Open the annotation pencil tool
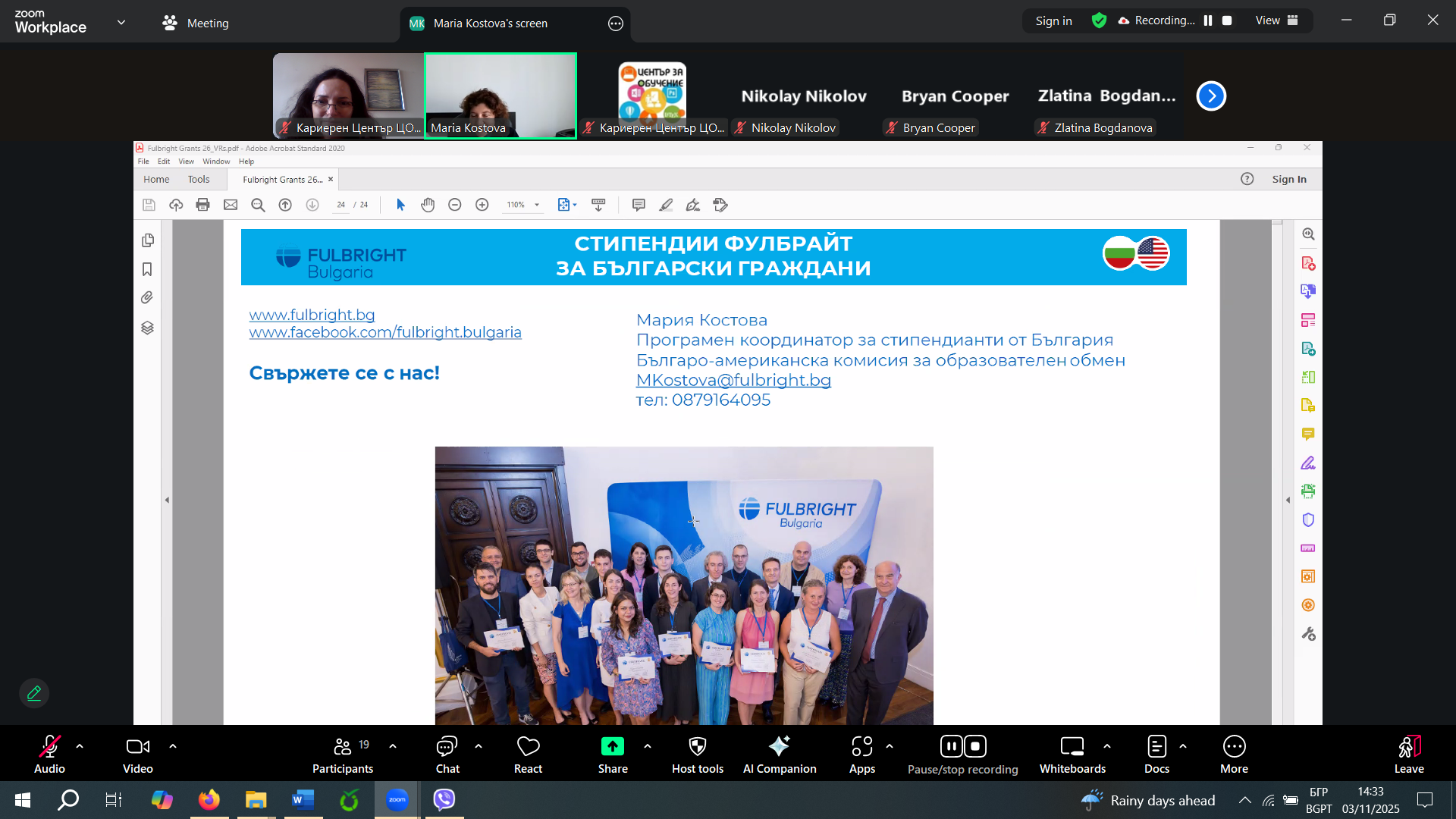The height and width of the screenshot is (819, 1456). [34, 693]
